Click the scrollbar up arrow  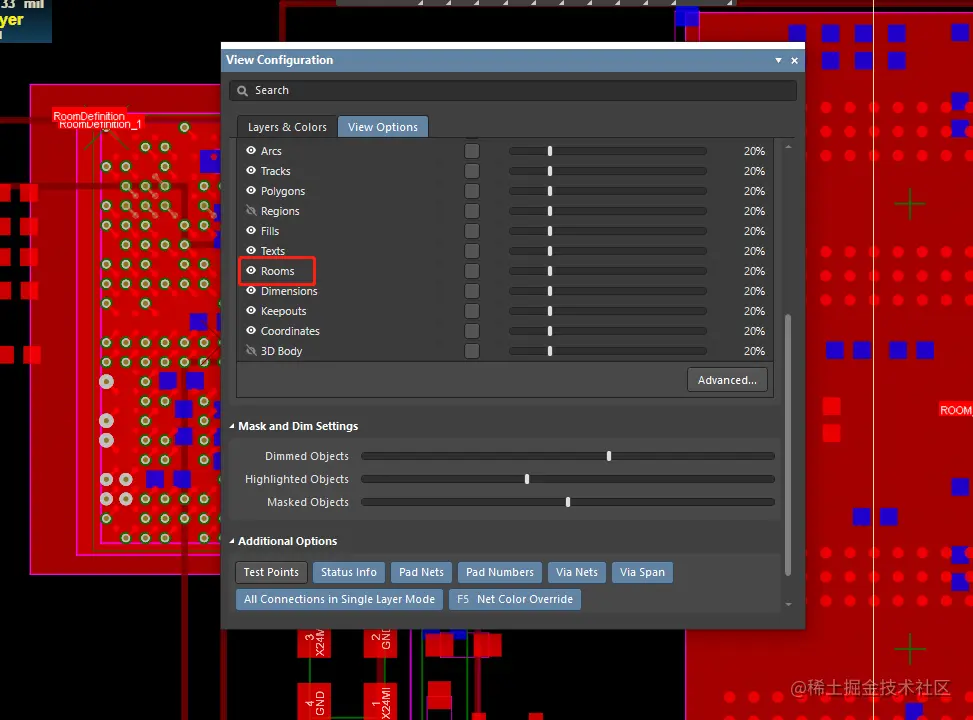tap(788, 147)
